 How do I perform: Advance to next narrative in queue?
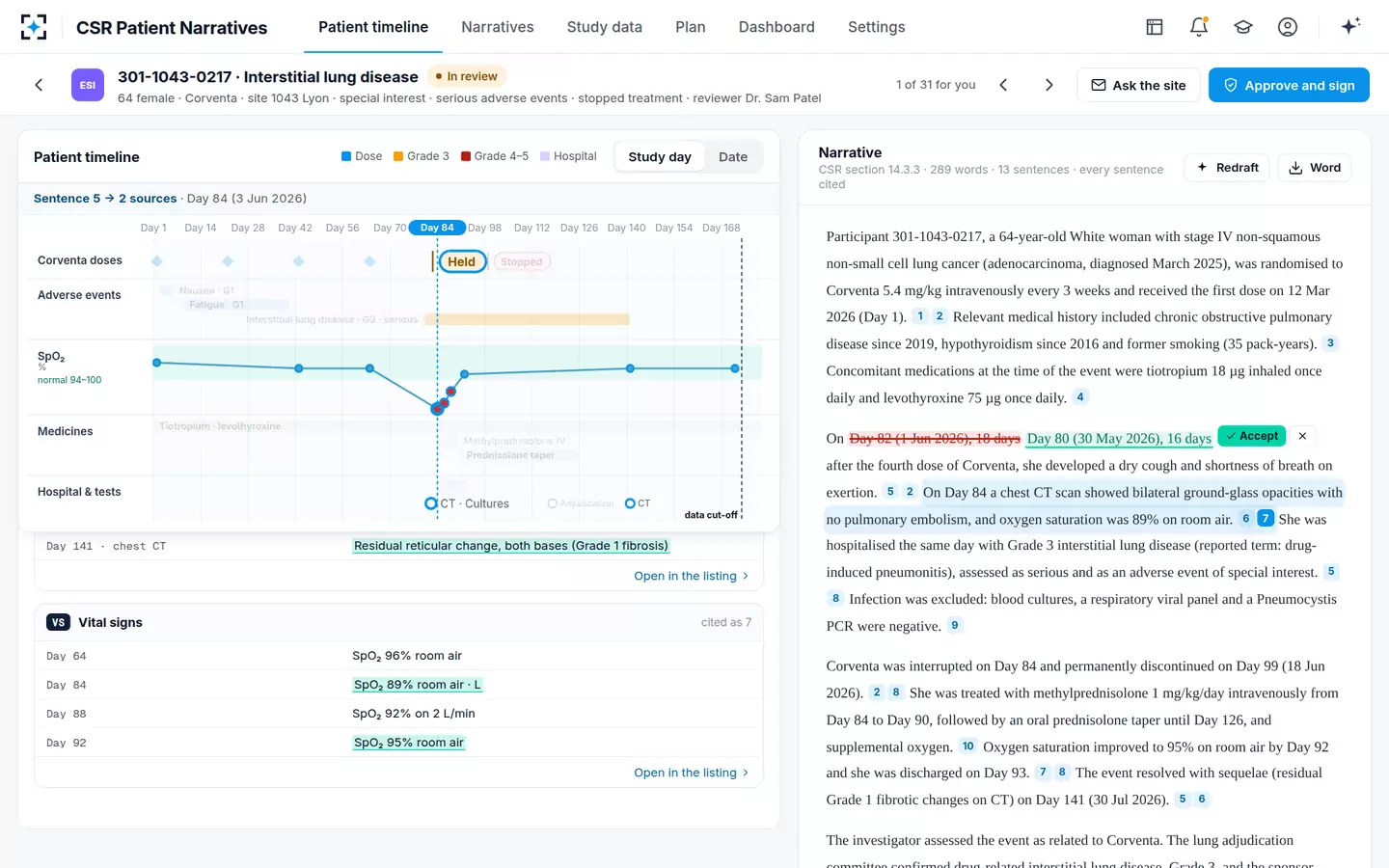pos(1049,85)
